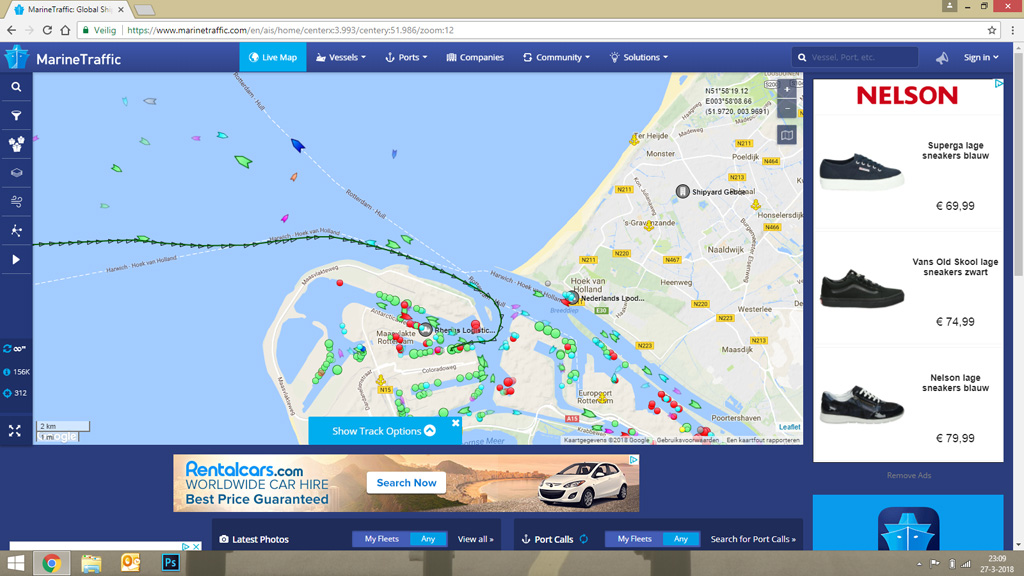Click Search for Port Calls link
Viewport: 1024px width, 576px height.
coord(753,539)
